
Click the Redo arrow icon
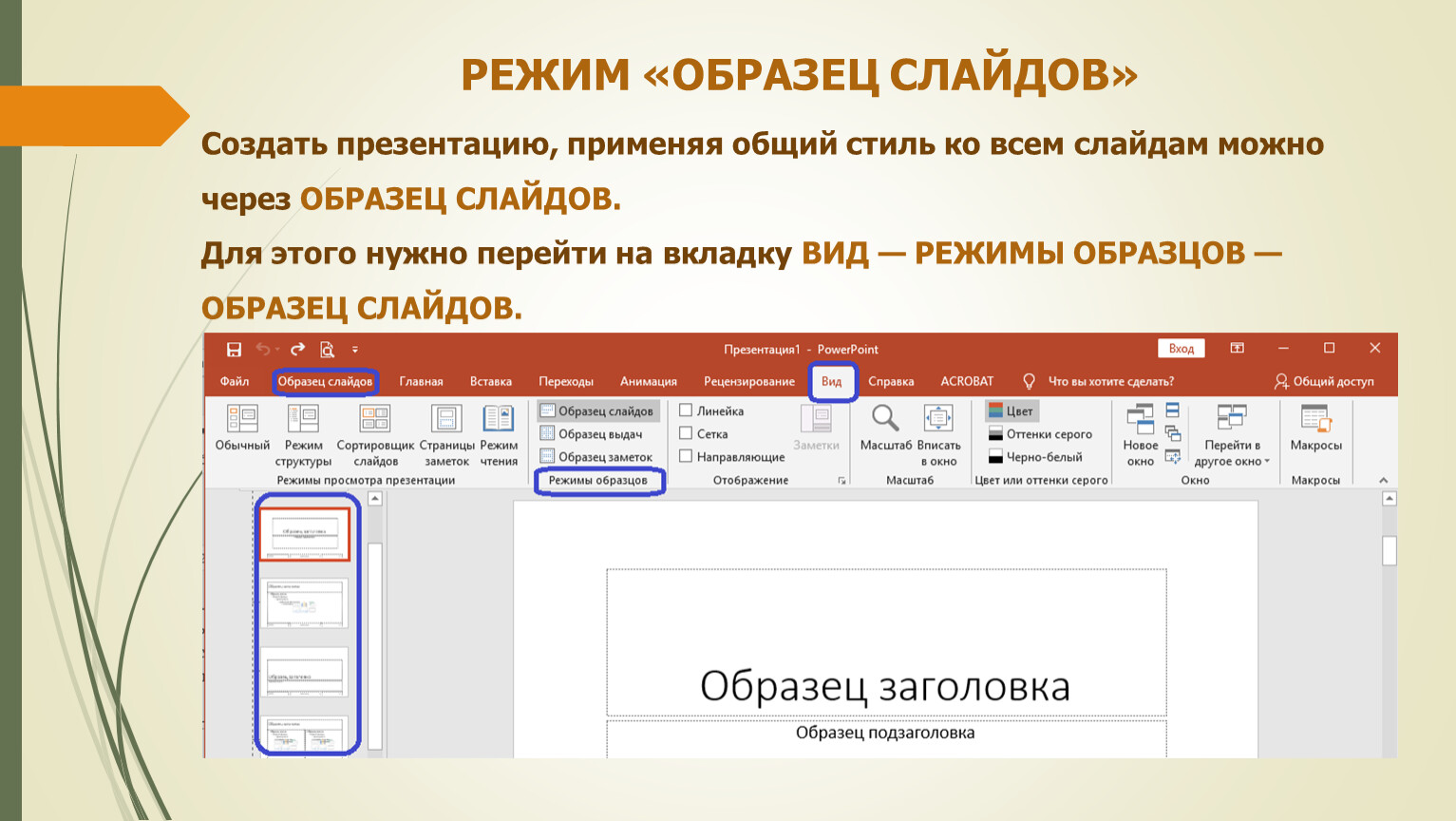pos(297,350)
